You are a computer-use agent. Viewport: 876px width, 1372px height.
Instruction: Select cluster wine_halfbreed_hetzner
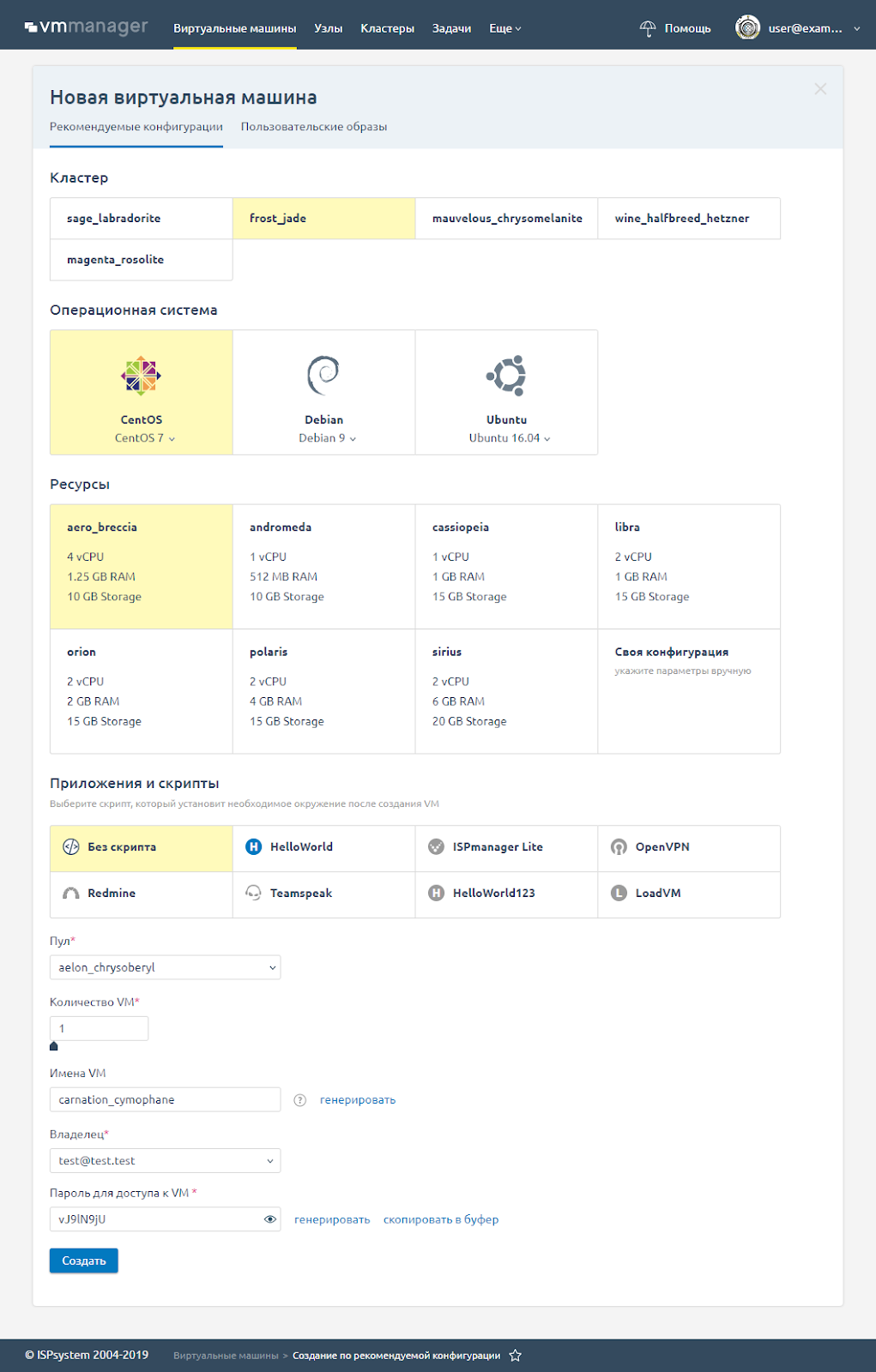[x=689, y=219]
